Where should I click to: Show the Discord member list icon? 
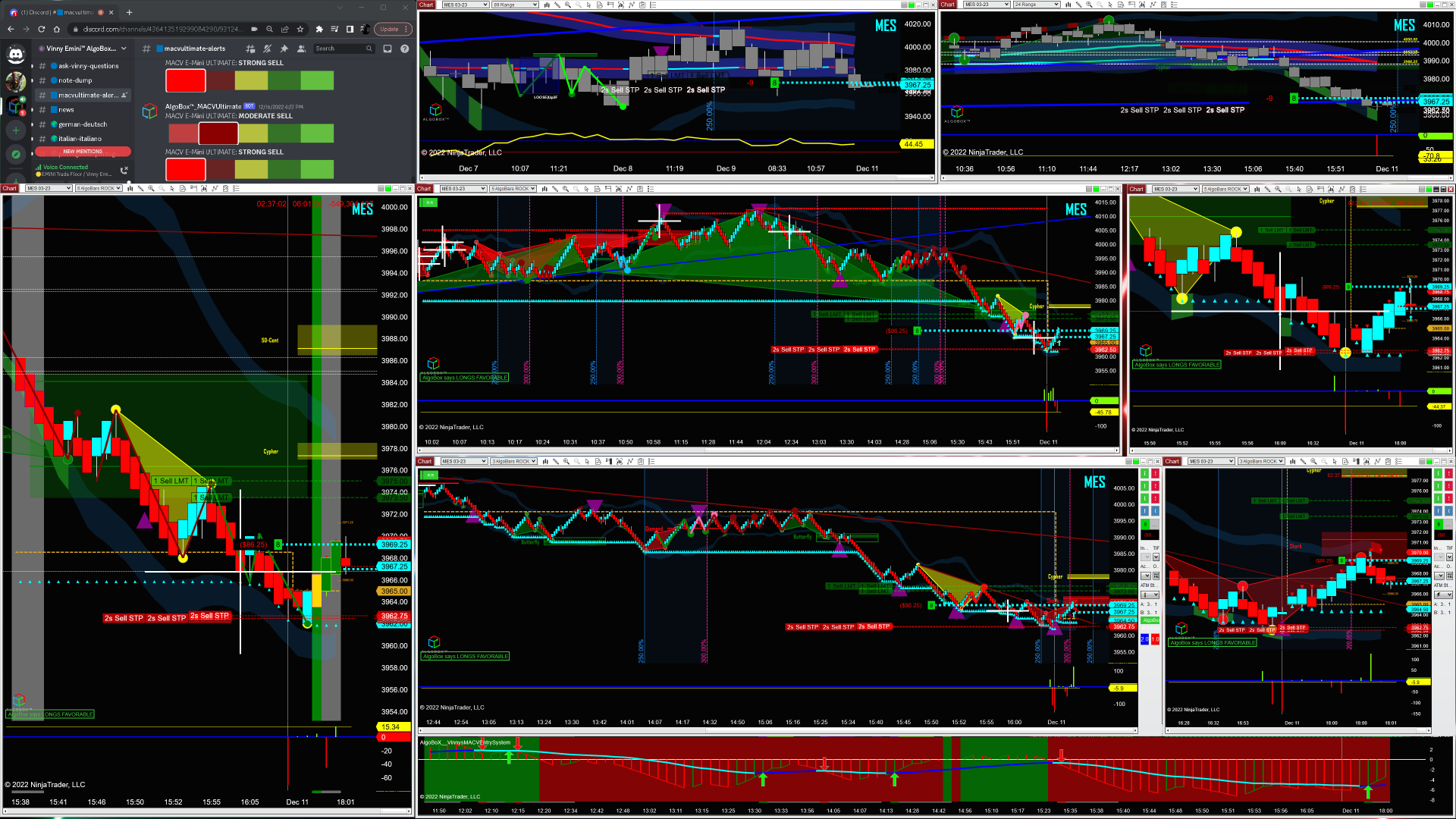click(x=301, y=49)
